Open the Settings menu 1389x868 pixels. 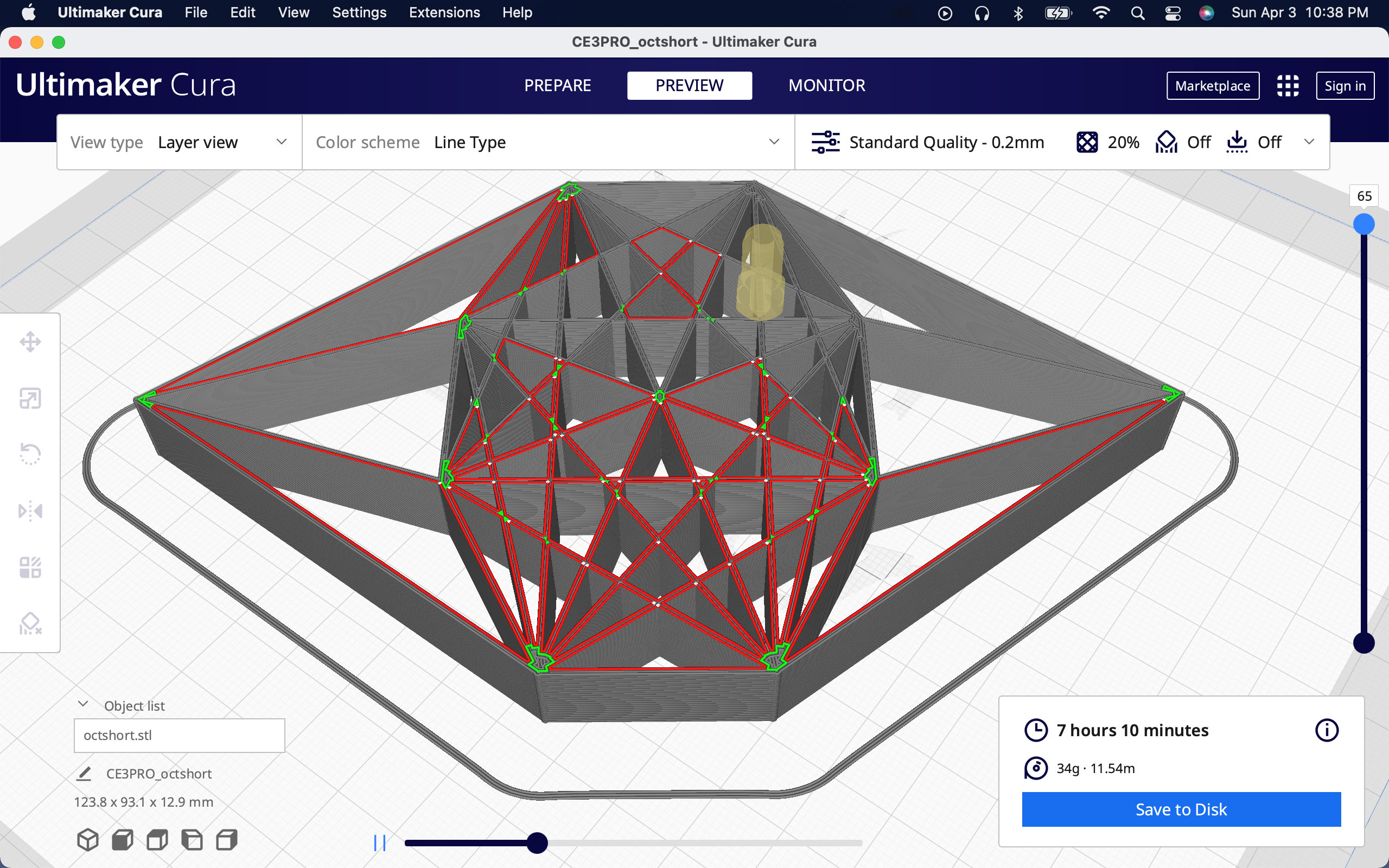tap(359, 12)
